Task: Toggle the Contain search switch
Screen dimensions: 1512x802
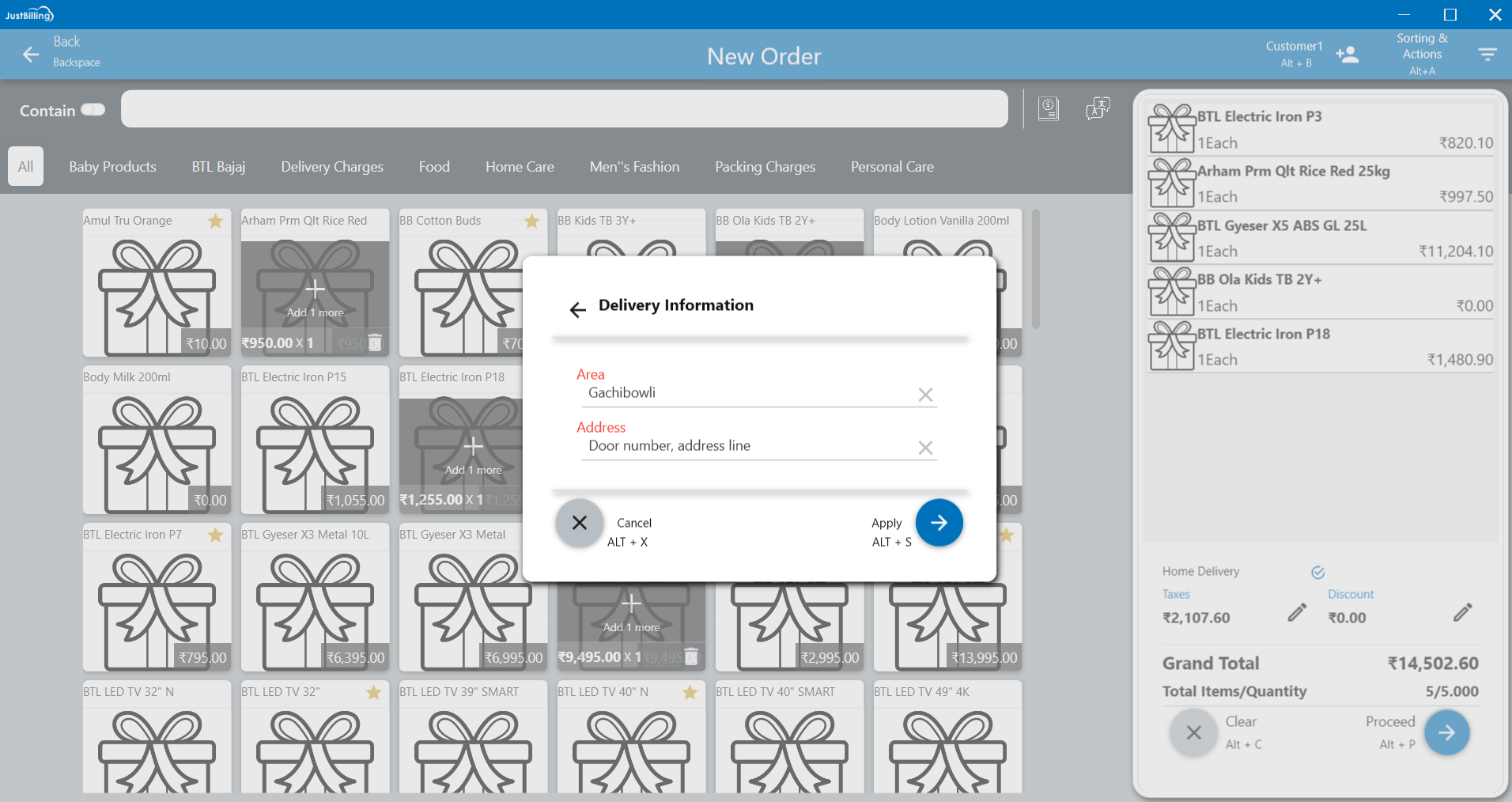Action: click(x=93, y=110)
